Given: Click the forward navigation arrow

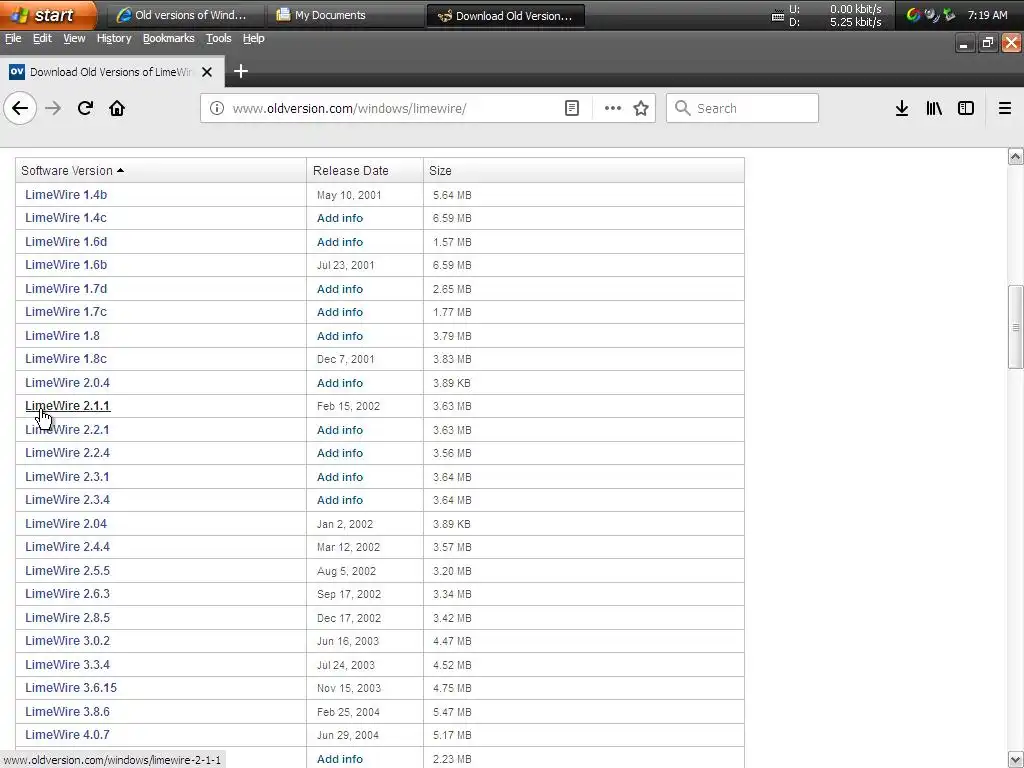Looking at the screenshot, I should [x=53, y=108].
